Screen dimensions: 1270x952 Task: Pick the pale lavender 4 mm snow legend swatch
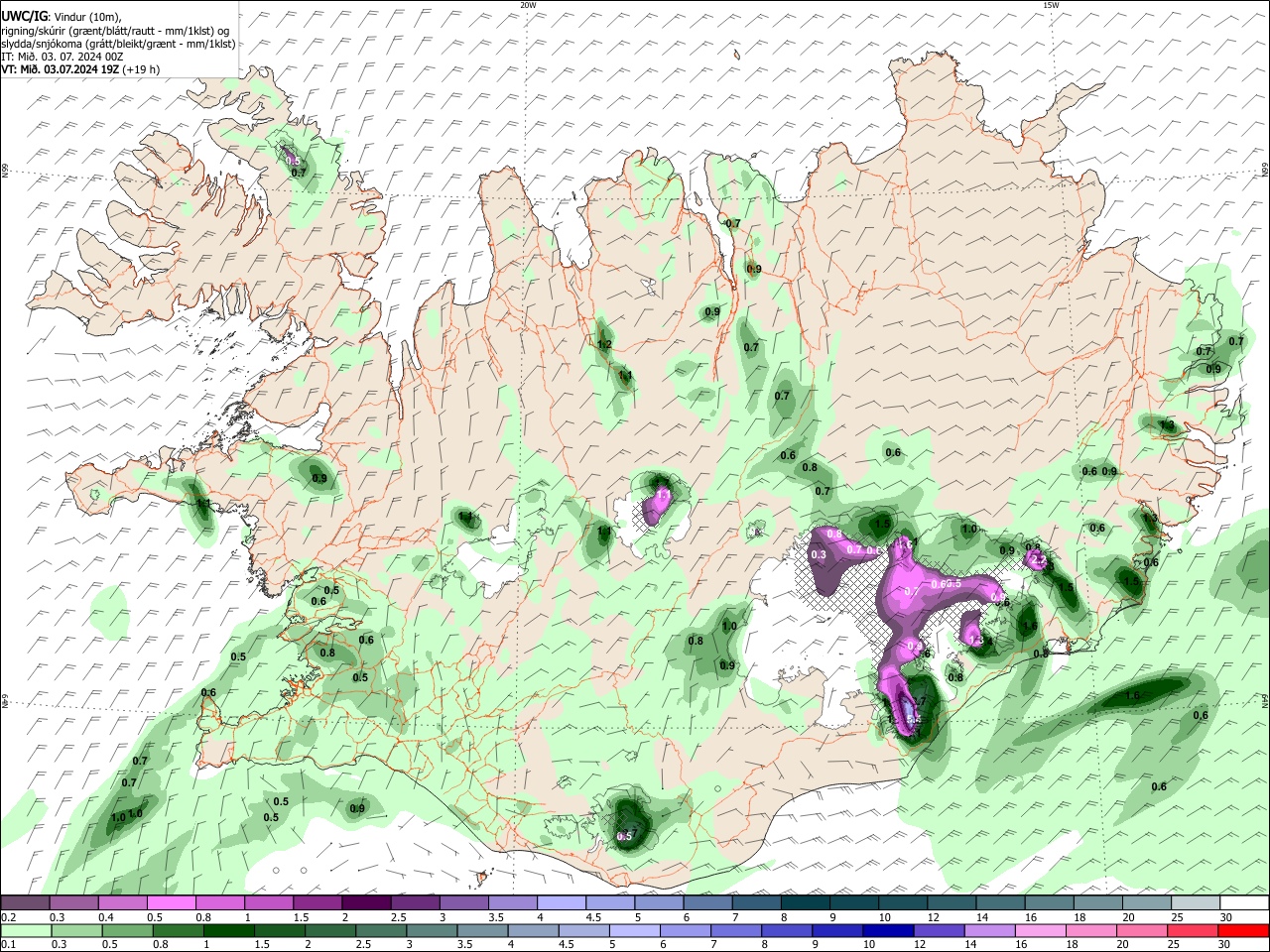[x=561, y=902]
